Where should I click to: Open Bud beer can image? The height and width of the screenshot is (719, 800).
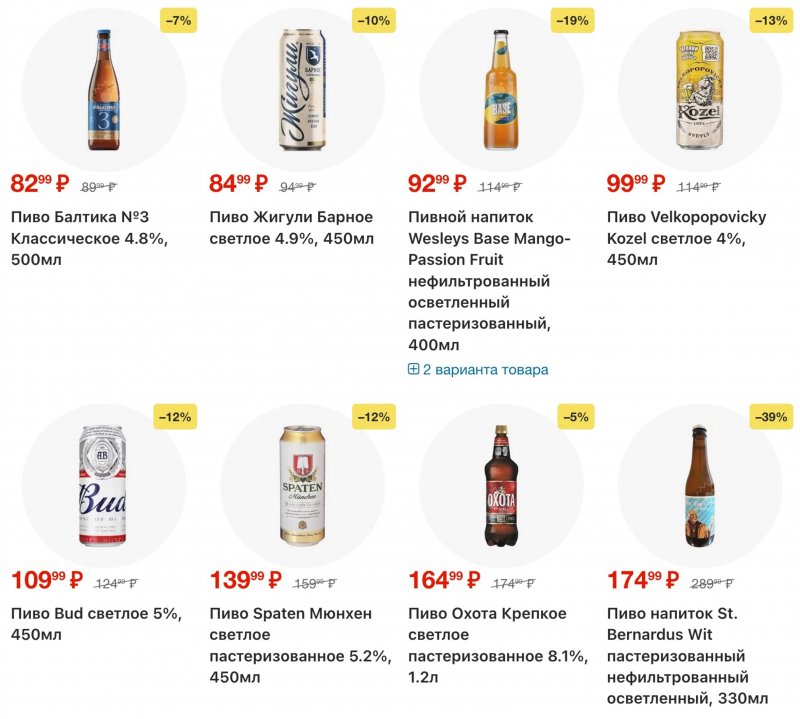click(103, 485)
